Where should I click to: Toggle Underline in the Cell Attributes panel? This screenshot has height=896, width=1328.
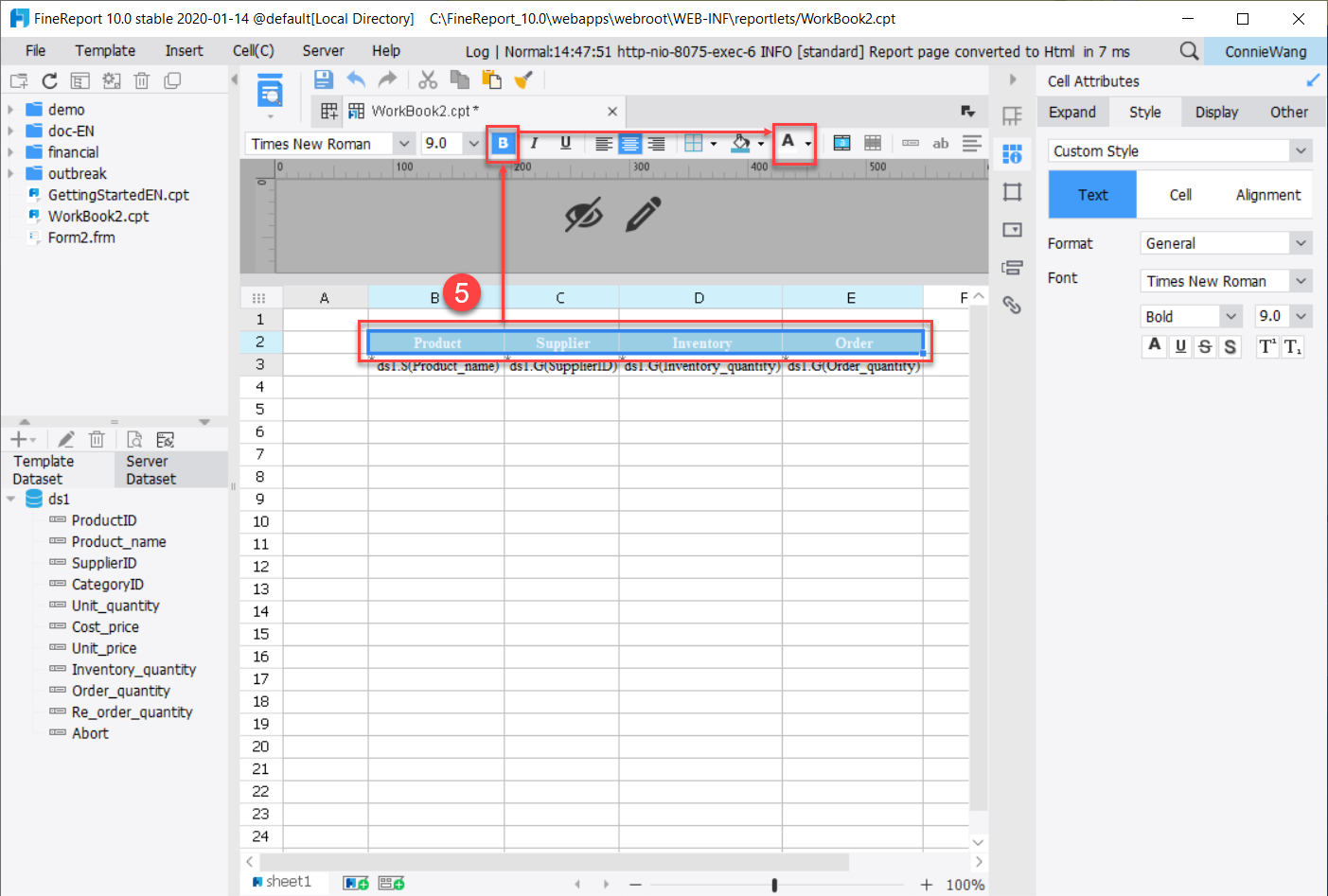coord(1179,346)
